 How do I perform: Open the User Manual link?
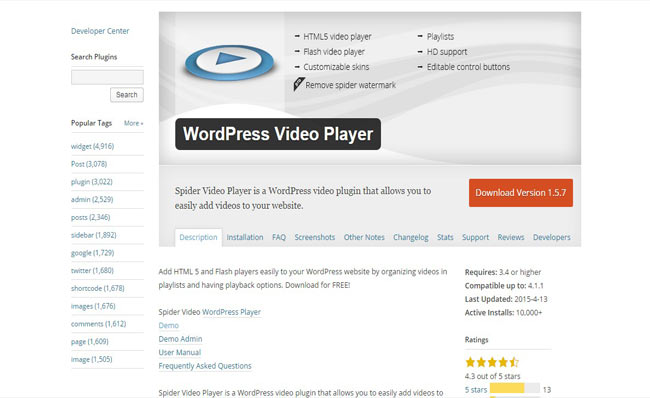tap(179, 353)
